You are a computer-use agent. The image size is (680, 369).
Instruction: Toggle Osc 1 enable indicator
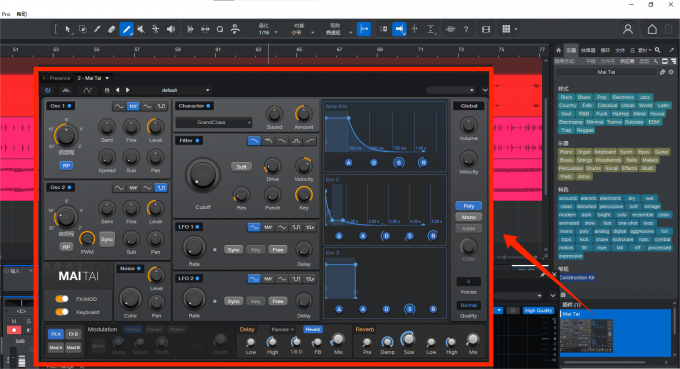tap(69, 106)
